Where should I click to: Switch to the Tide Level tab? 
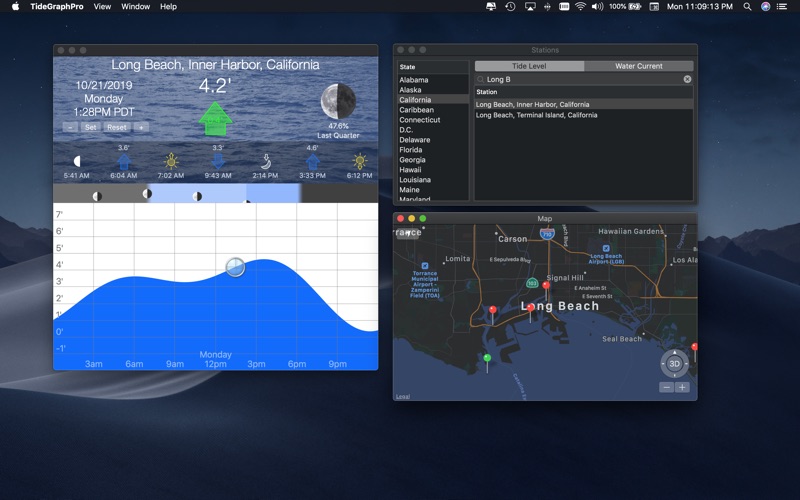(x=529, y=66)
